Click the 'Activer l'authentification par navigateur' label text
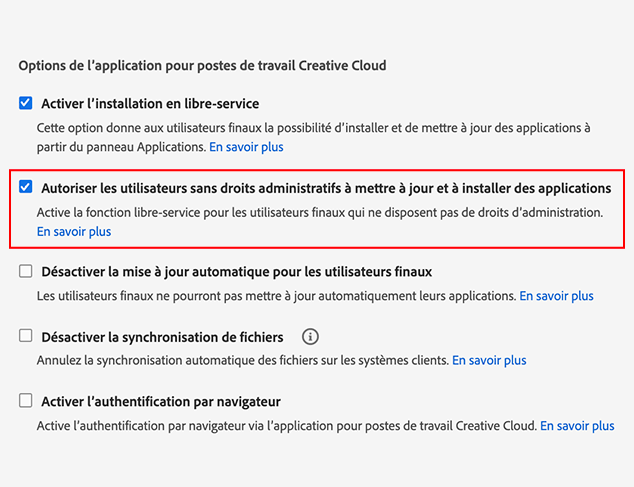The width and height of the screenshot is (634, 487). [x=160, y=401]
